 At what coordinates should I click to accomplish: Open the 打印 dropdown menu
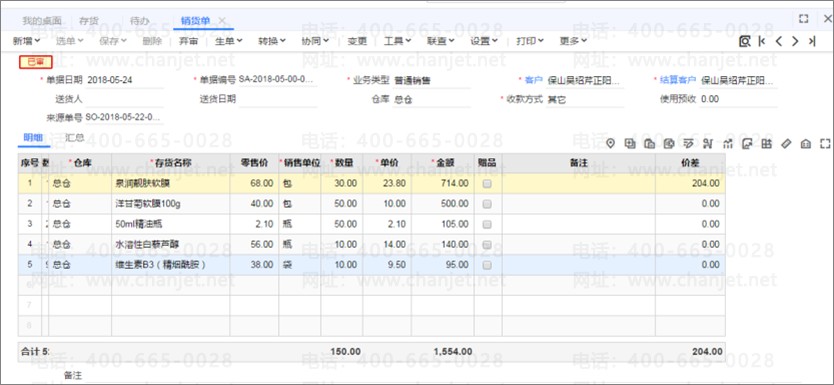click(x=530, y=41)
